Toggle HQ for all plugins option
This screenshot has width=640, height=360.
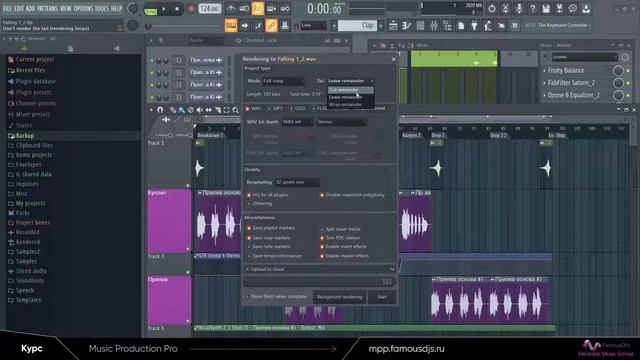pos(267,195)
